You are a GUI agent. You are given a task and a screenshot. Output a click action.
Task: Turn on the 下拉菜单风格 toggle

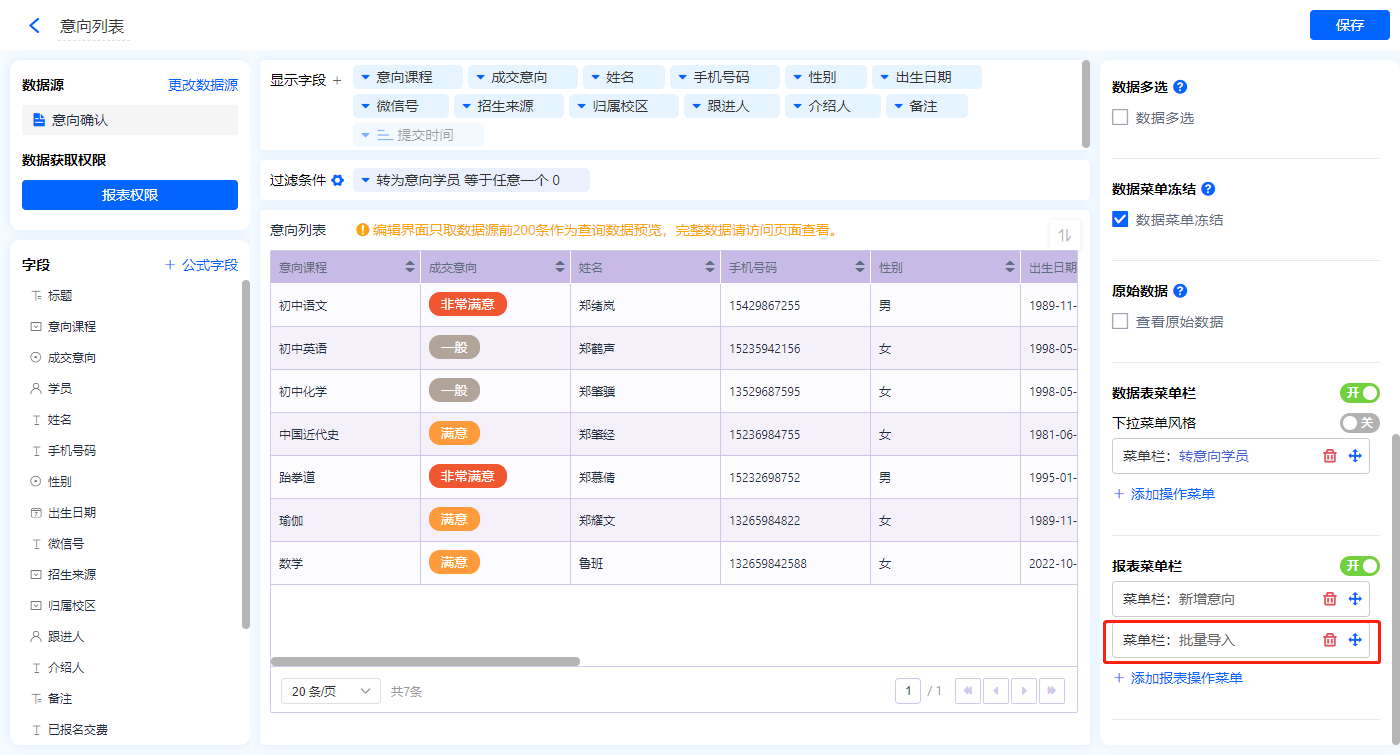(1359, 423)
